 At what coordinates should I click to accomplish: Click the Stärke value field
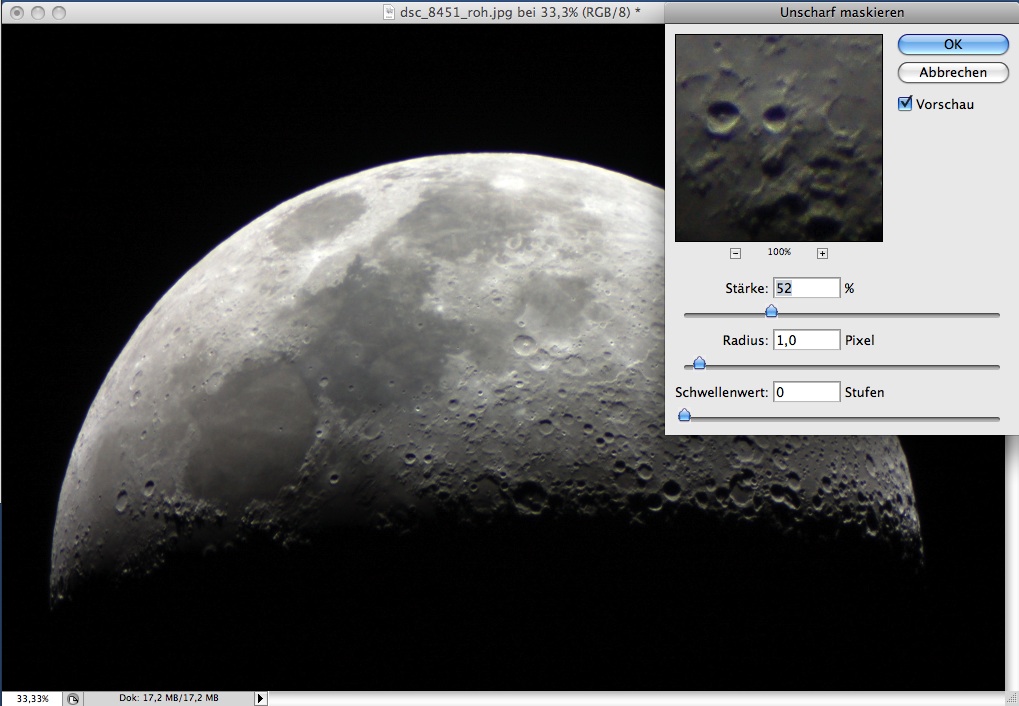pyautogui.click(x=806, y=288)
